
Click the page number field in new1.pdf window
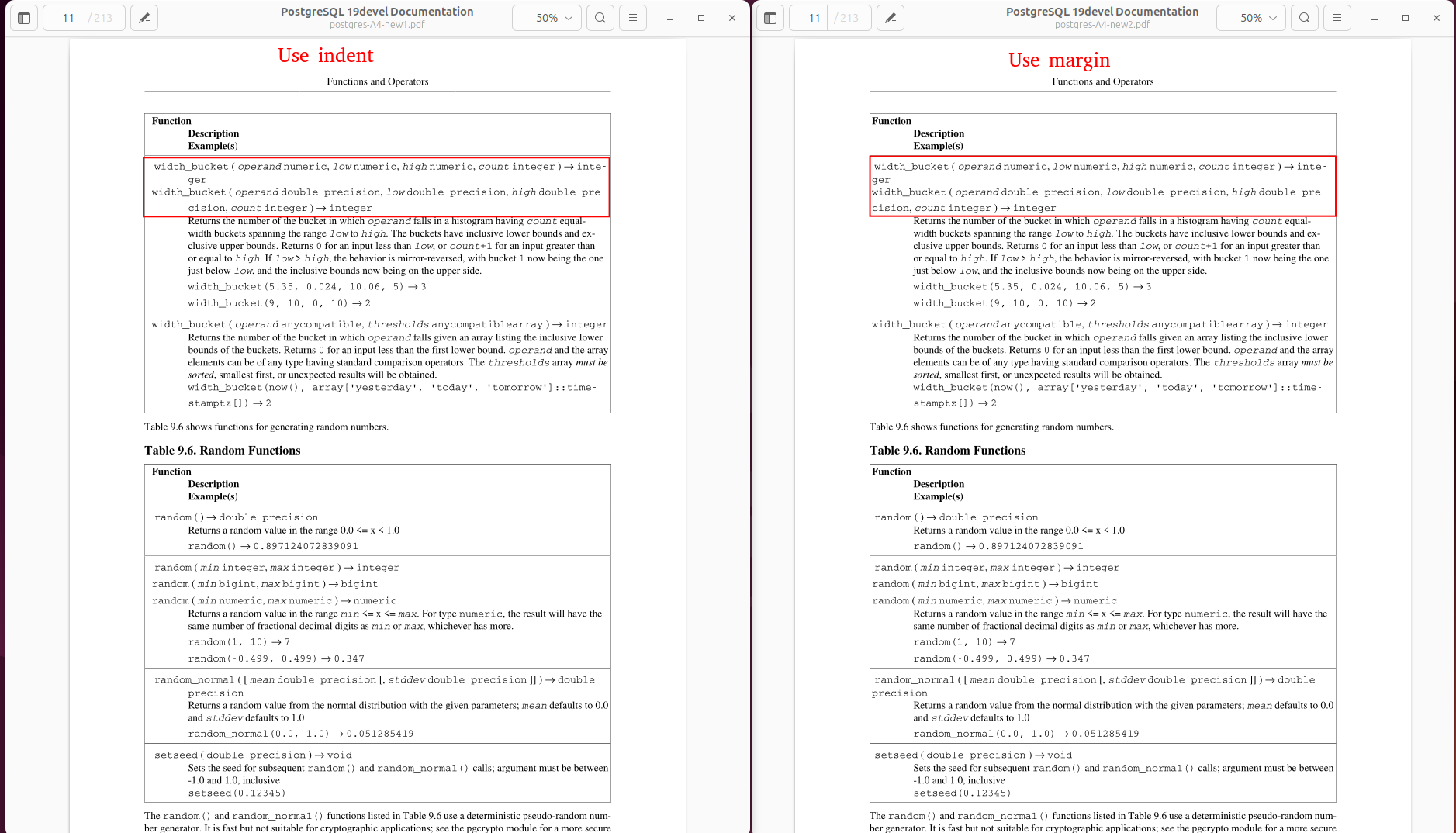67,18
